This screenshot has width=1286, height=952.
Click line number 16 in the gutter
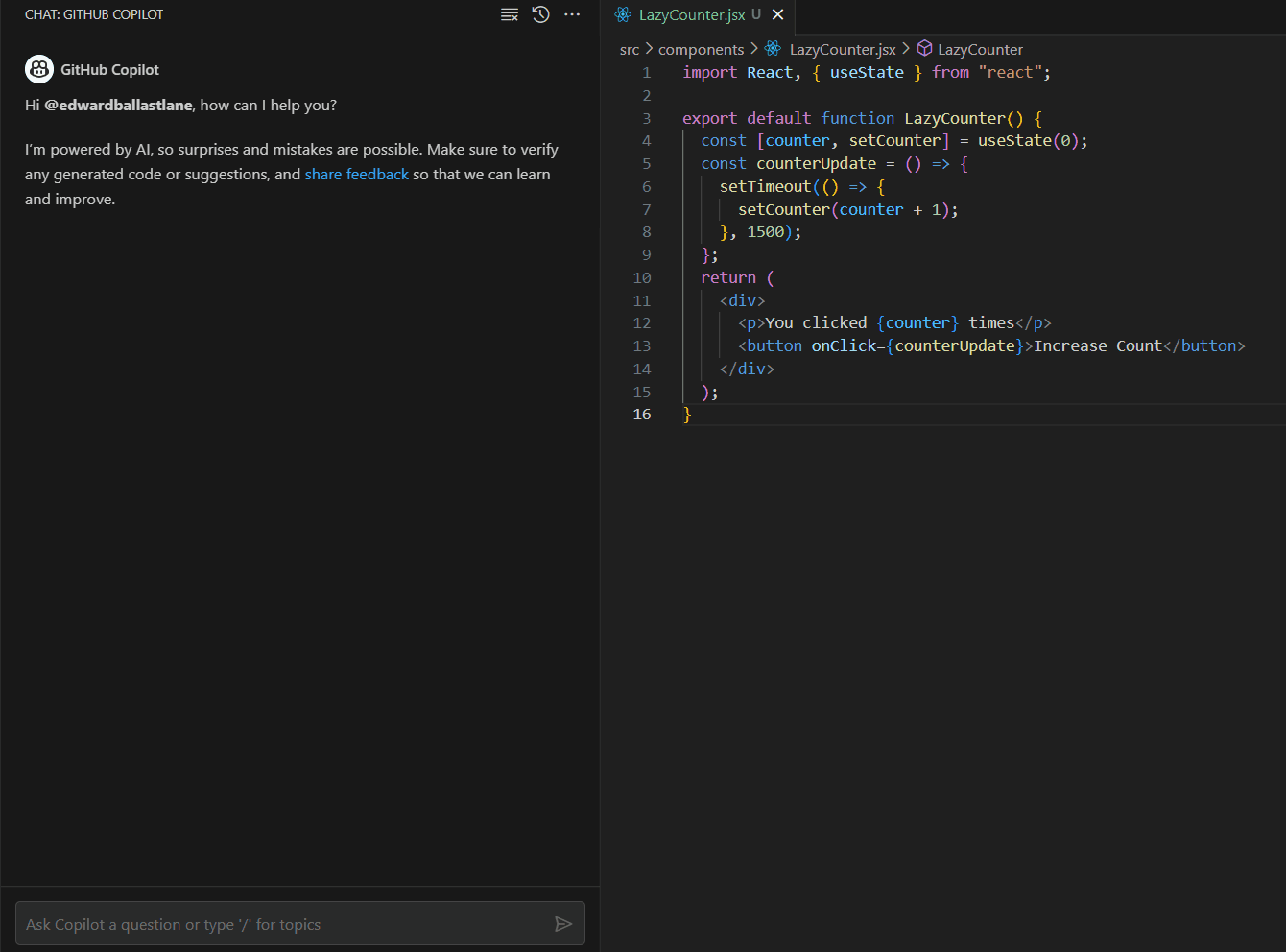pyautogui.click(x=642, y=414)
